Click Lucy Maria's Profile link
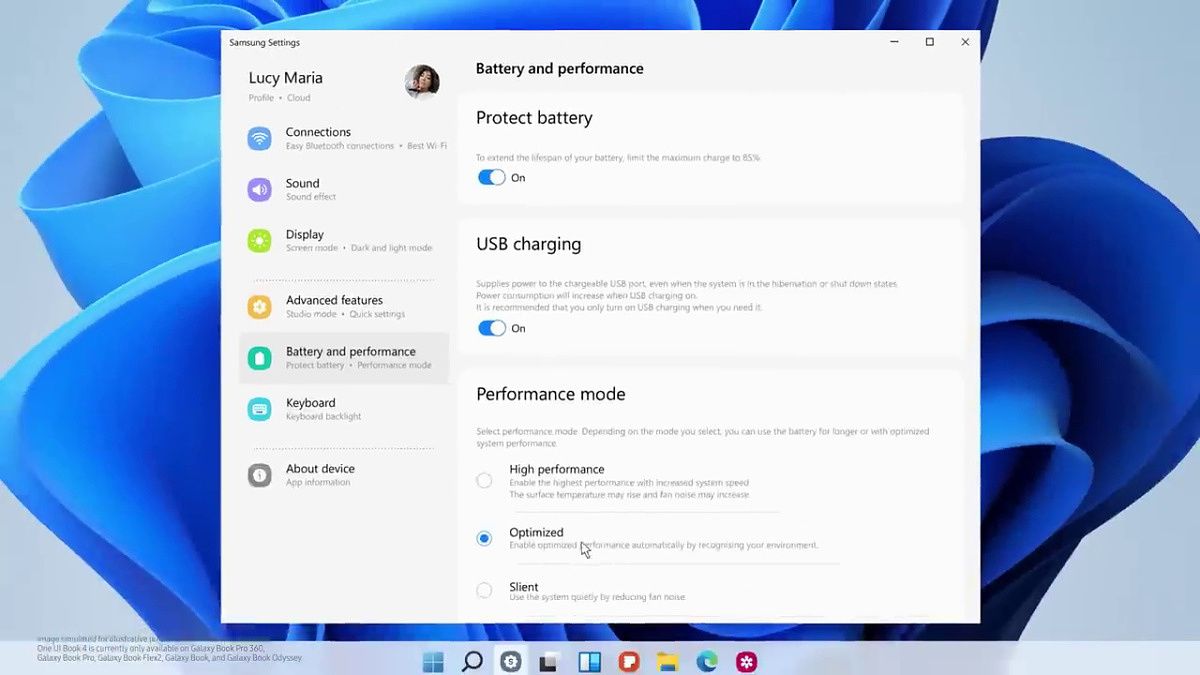 (x=260, y=97)
